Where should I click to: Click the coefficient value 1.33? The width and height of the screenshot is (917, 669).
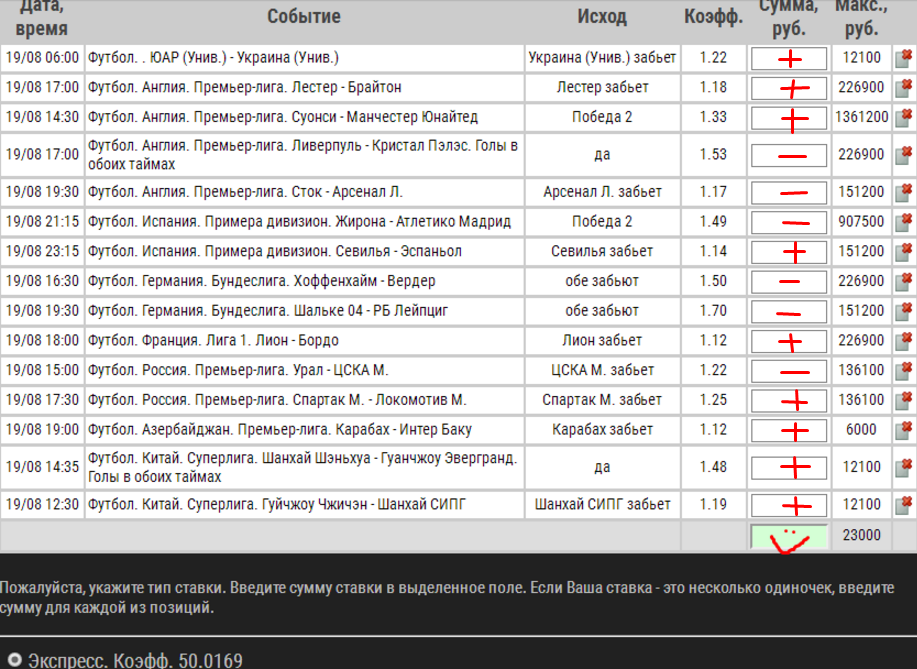(713, 118)
